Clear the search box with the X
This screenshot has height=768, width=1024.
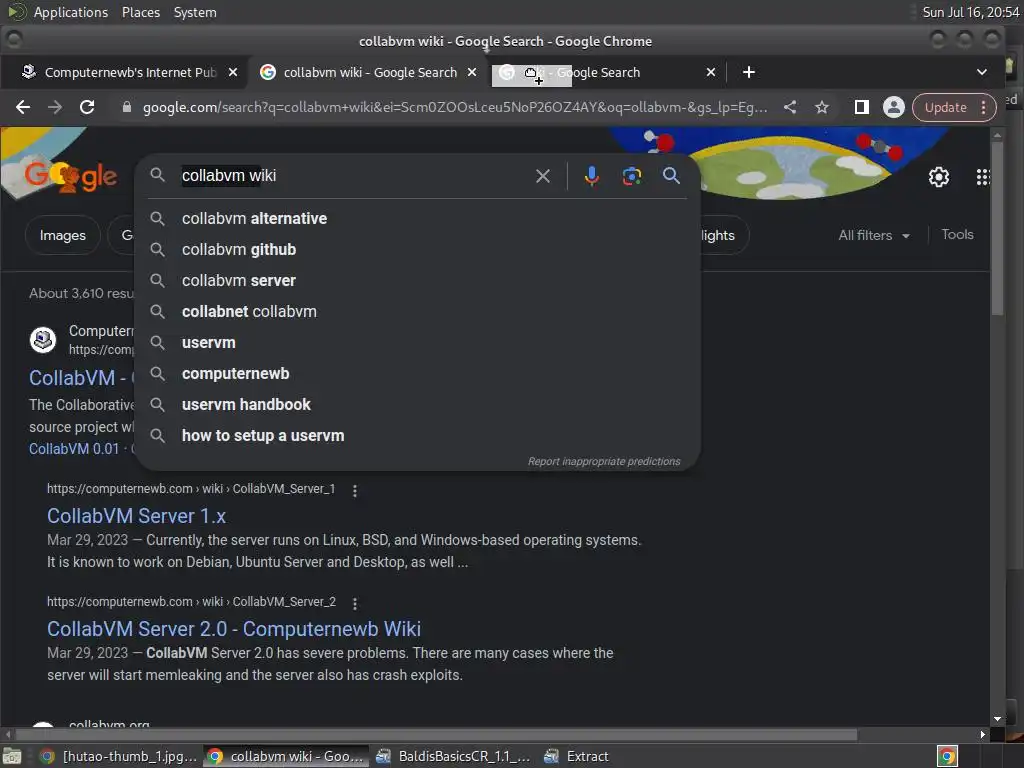[543, 176]
